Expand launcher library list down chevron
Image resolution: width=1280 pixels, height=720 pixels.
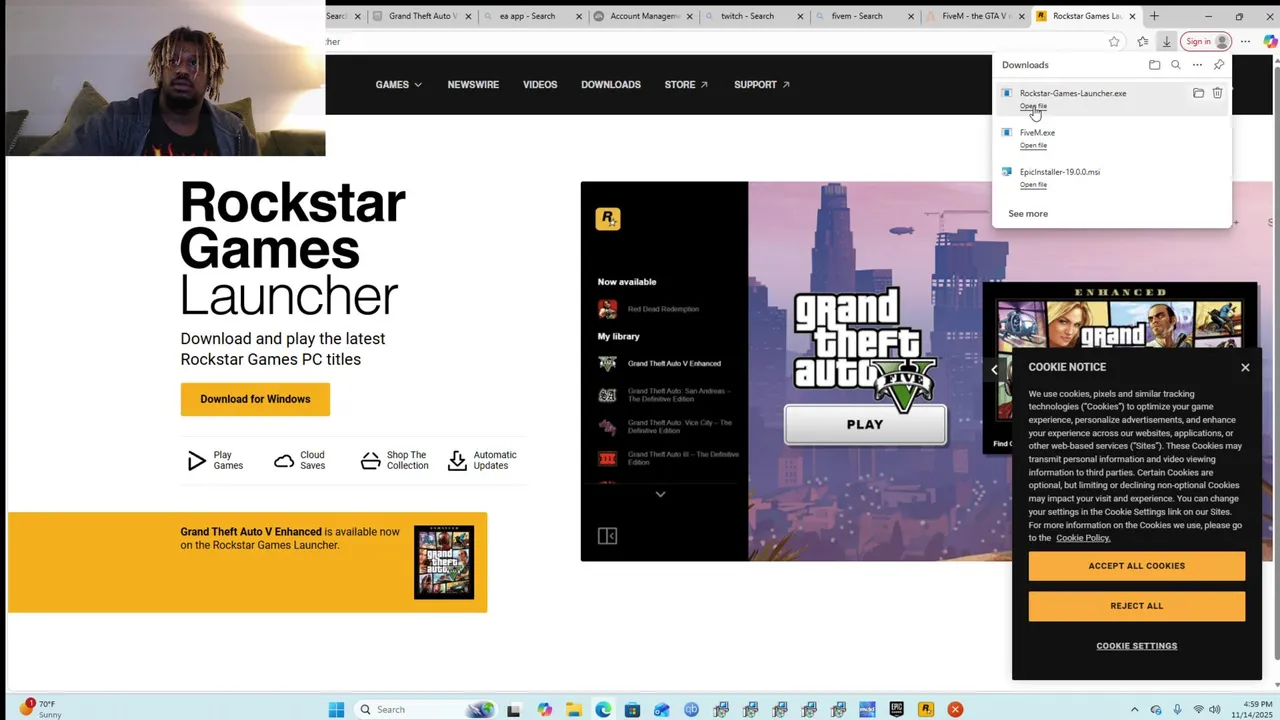[x=660, y=494]
